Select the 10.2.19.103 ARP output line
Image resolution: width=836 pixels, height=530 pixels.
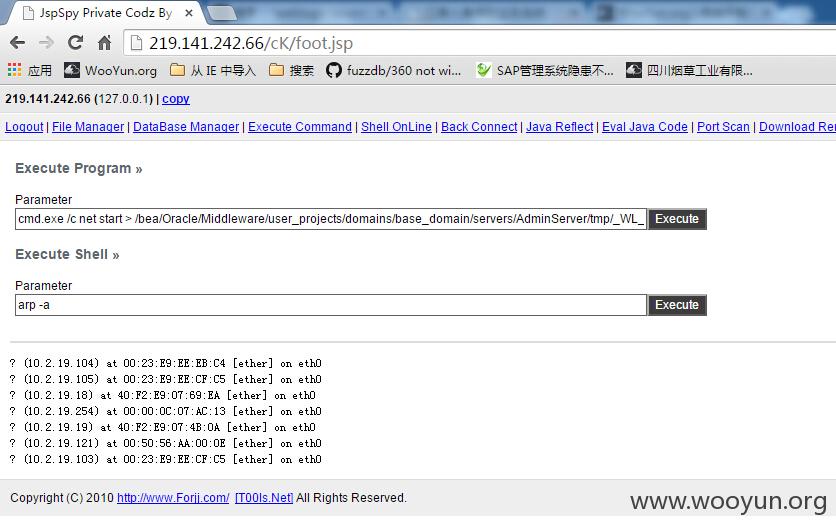(165, 459)
